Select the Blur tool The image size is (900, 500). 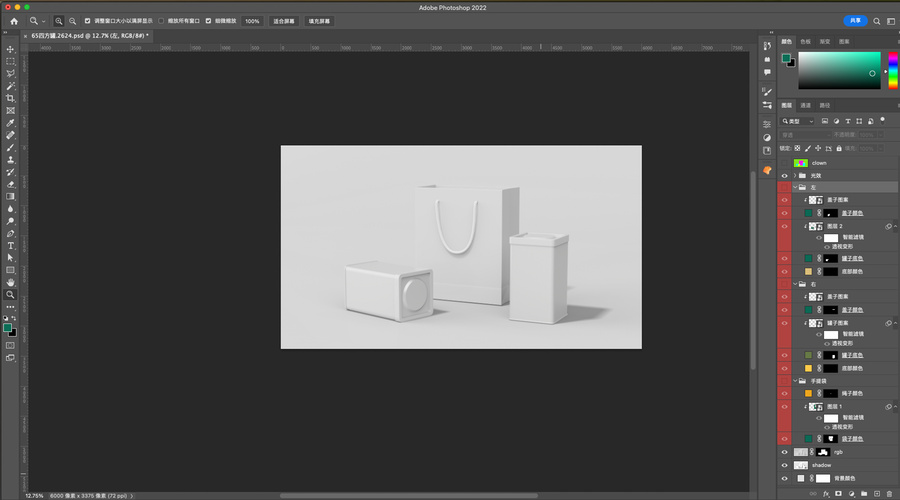[10, 209]
